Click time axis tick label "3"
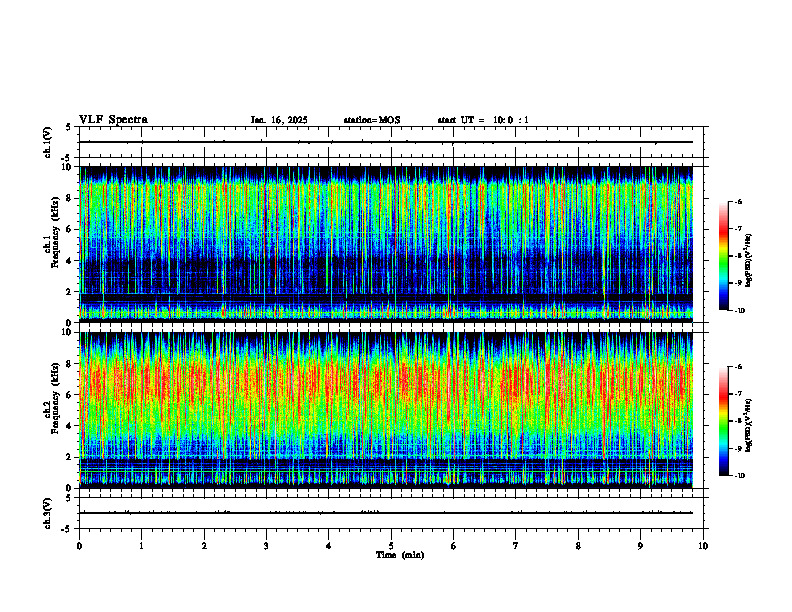The width and height of the screenshot is (792, 612). pyautogui.click(x=266, y=546)
